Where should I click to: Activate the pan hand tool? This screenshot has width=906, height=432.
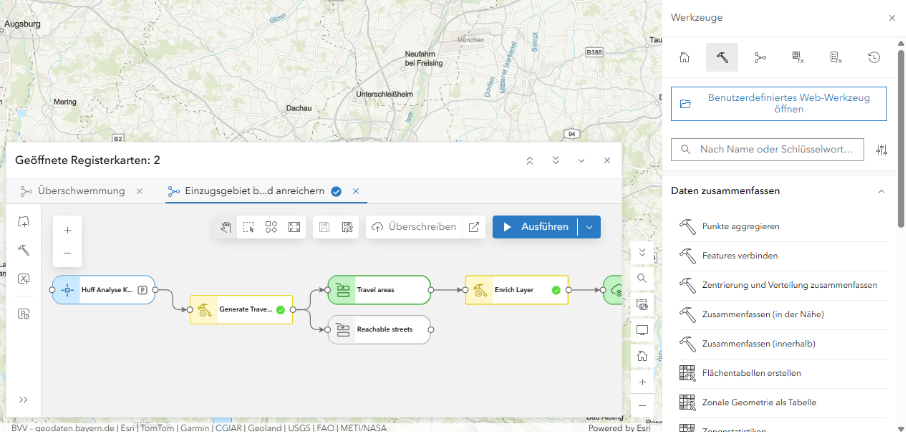point(226,227)
